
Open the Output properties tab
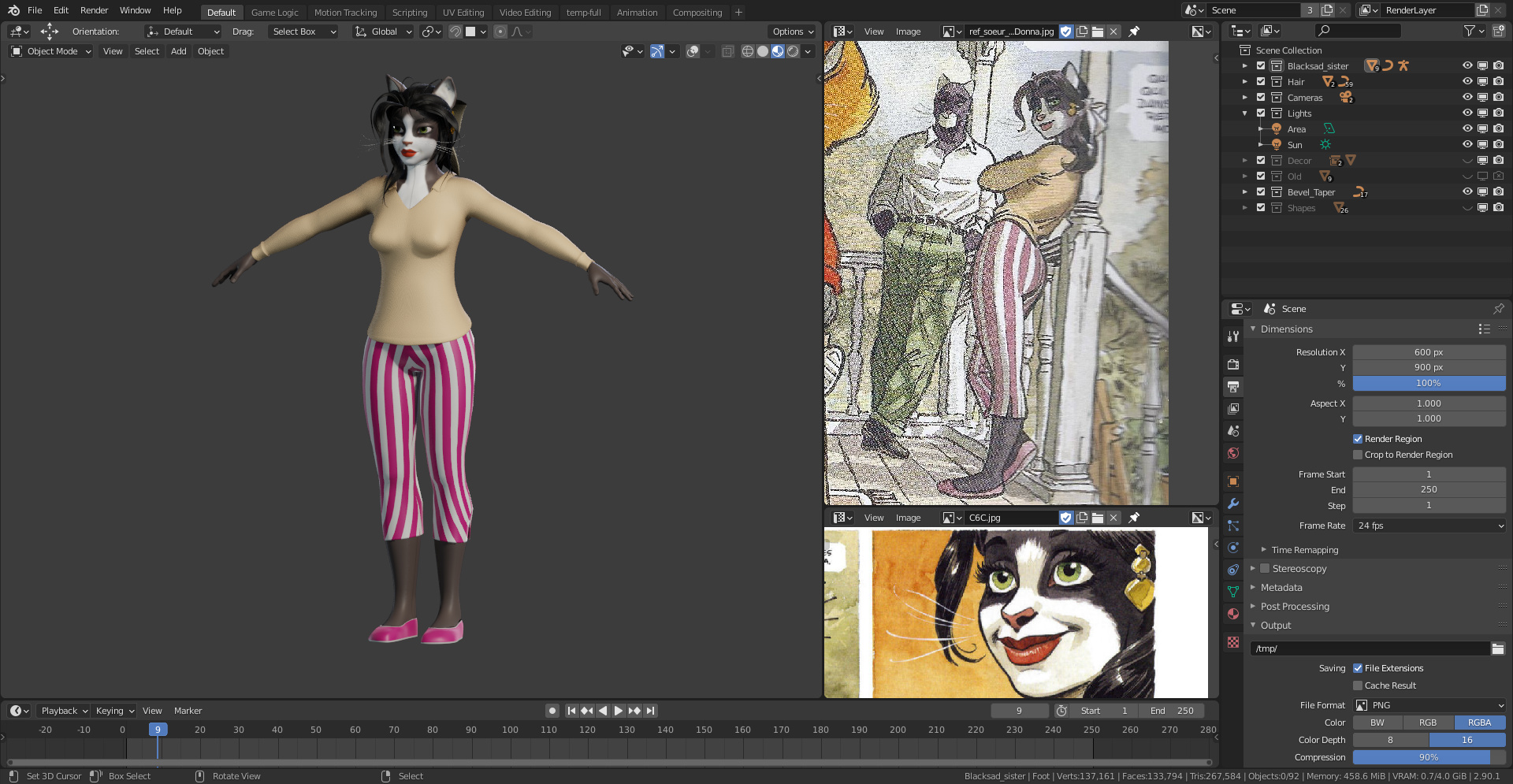[1233, 387]
